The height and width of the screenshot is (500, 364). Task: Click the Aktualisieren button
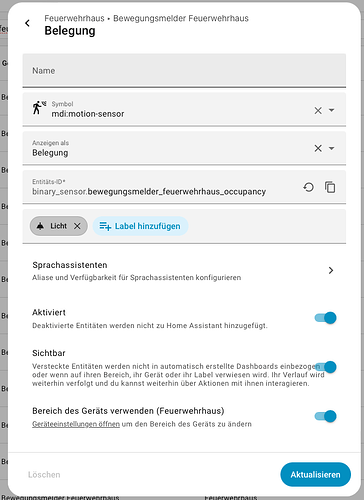(315, 474)
